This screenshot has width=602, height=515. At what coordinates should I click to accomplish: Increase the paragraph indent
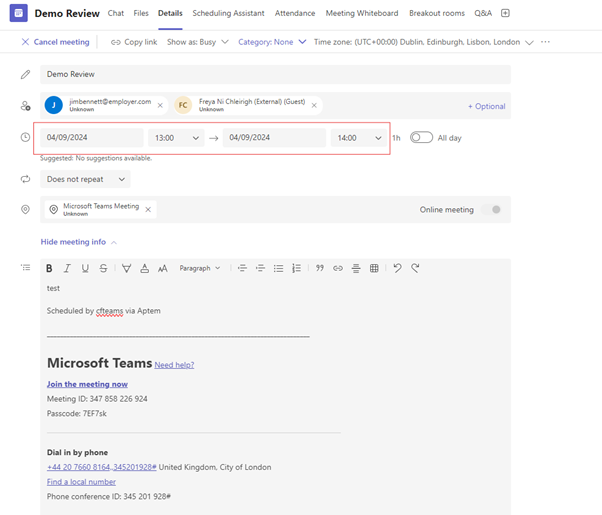[x=260, y=268]
